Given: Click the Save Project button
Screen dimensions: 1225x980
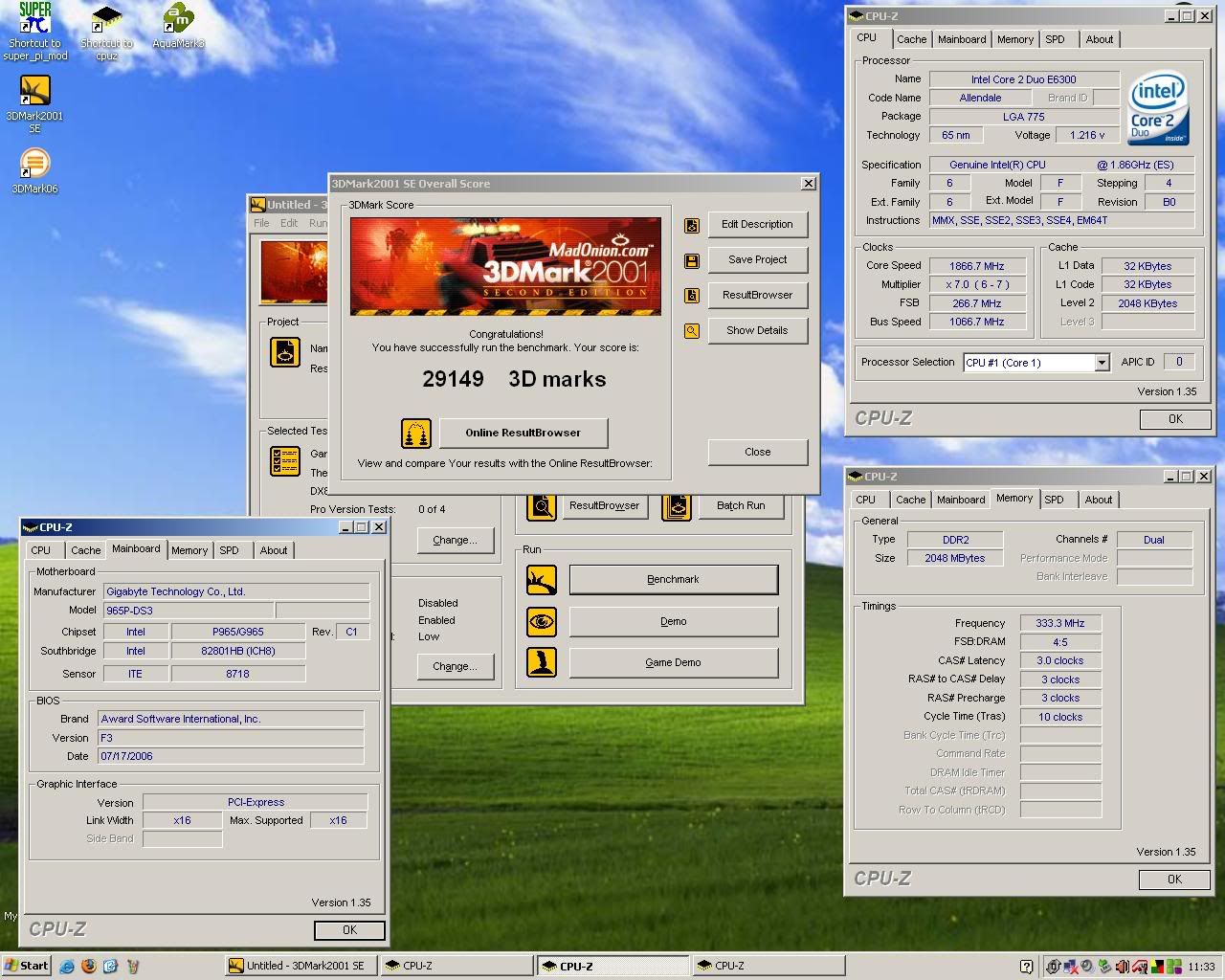Looking at the screenshot, I should click(x=757, y=260).
